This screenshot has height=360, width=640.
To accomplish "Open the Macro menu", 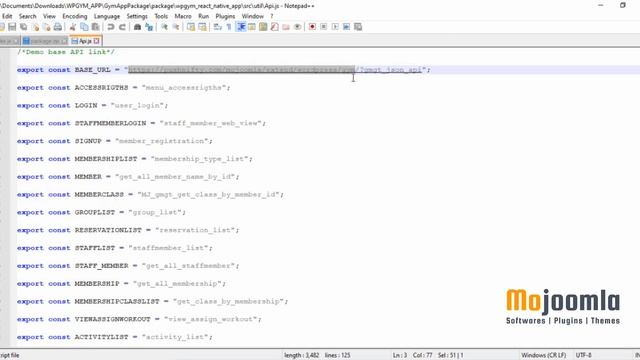I will tap(183, 16).
